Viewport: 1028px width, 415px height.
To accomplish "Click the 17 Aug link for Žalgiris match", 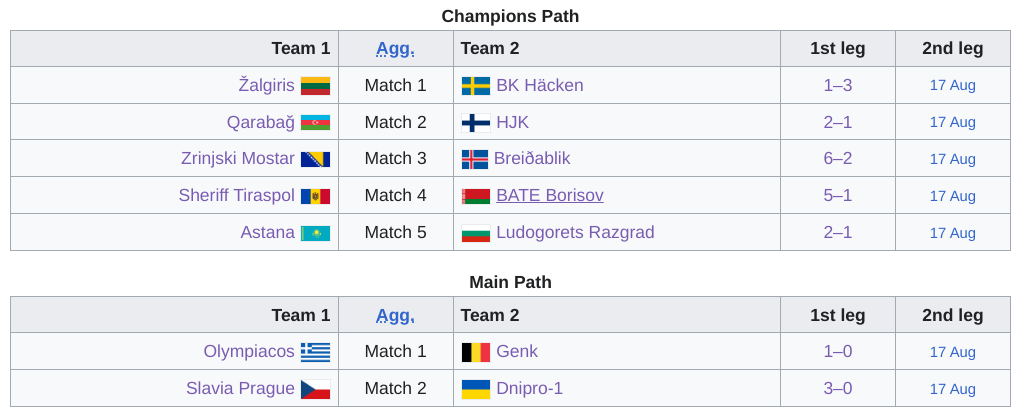I will coord(953,85).
